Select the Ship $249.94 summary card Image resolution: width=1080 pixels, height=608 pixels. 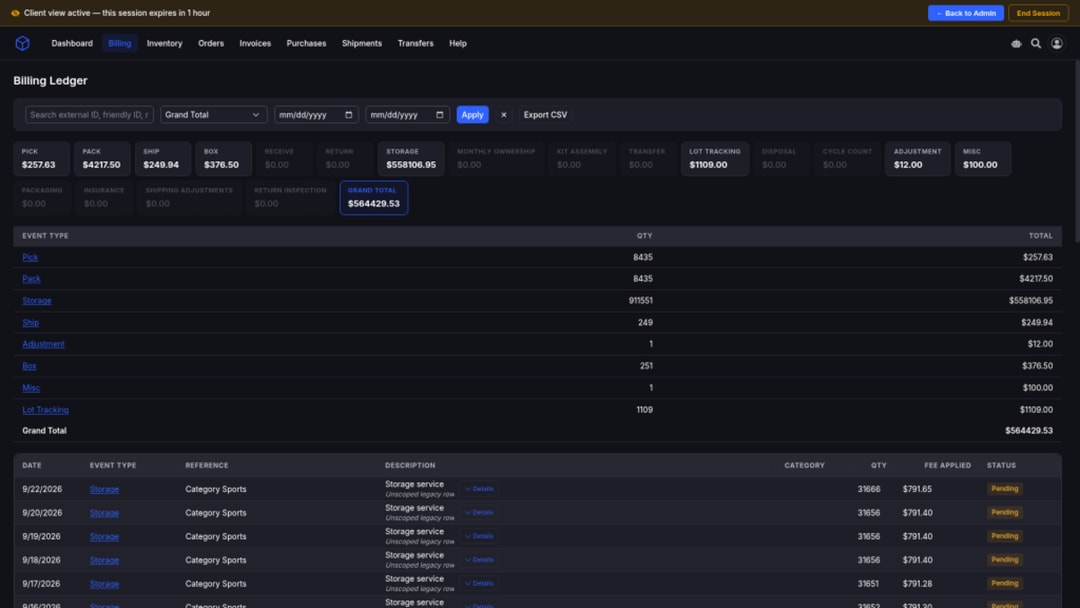(x=163, y=158)
